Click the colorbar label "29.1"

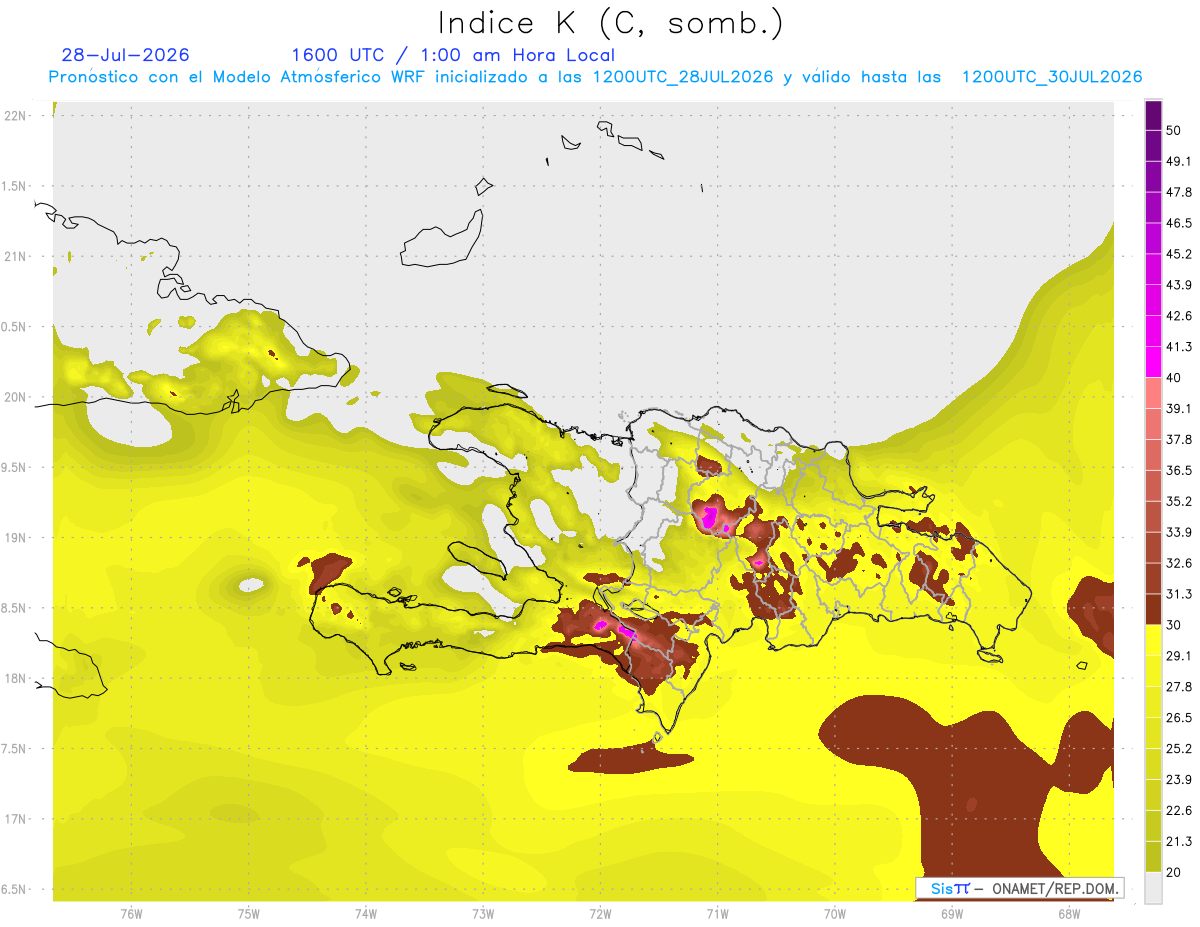click(x=1179, y=656)
